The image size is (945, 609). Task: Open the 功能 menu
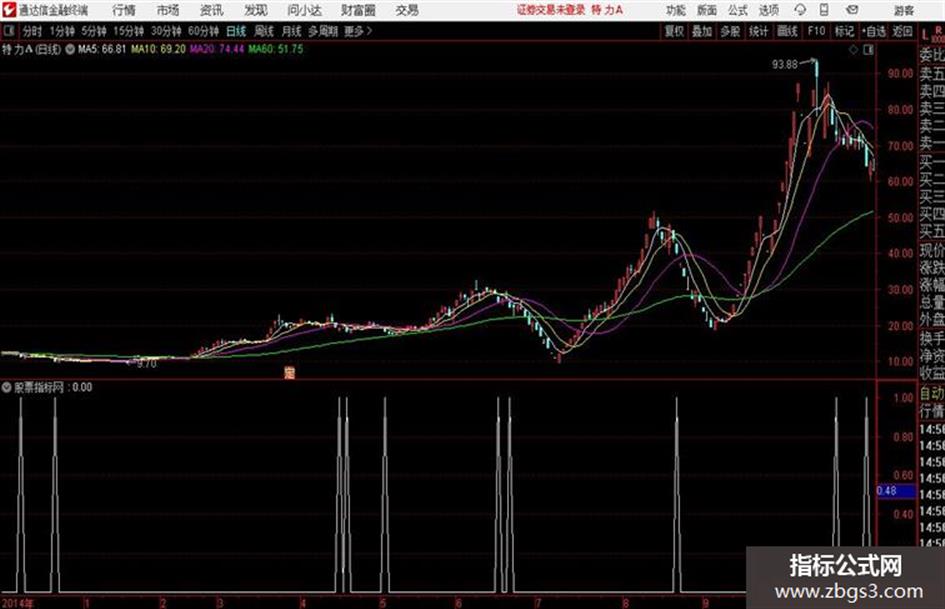[x=676, y=10]
